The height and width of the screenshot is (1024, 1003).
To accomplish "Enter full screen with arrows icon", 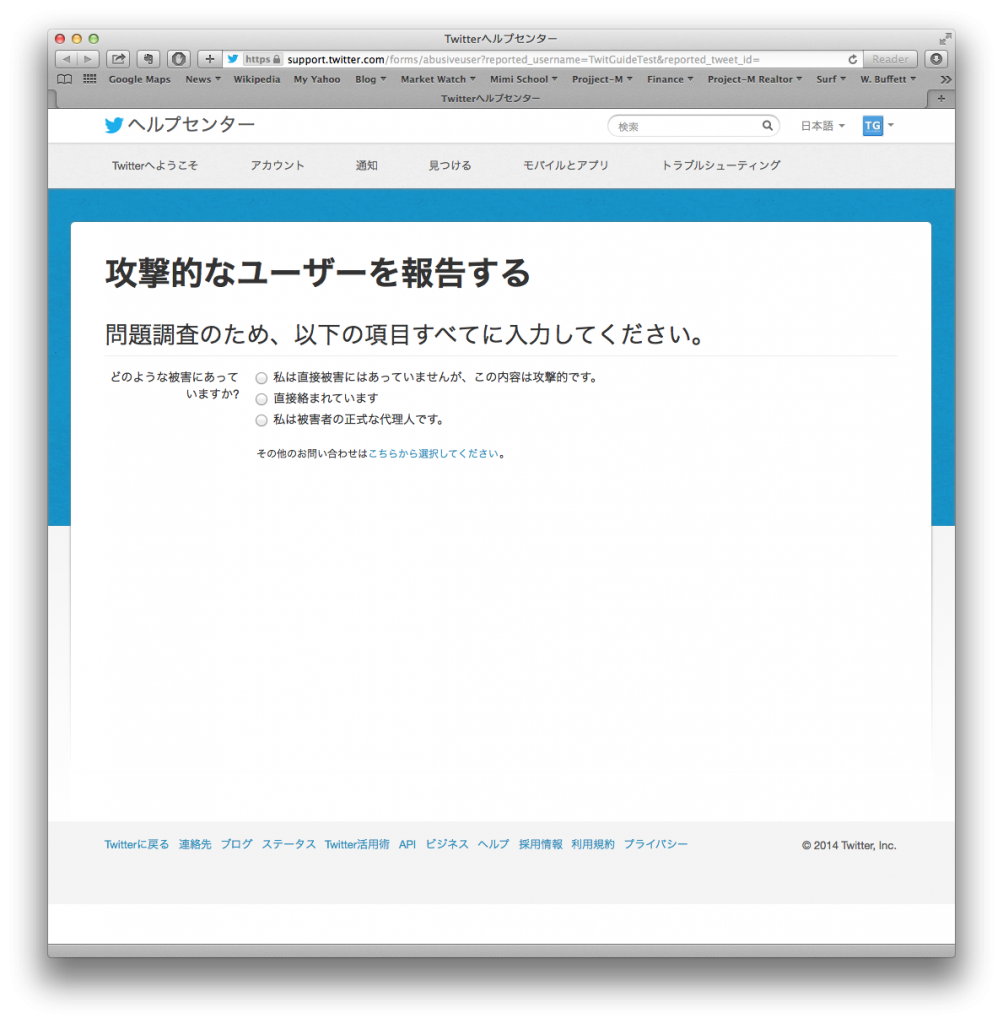I will point(945,39).
